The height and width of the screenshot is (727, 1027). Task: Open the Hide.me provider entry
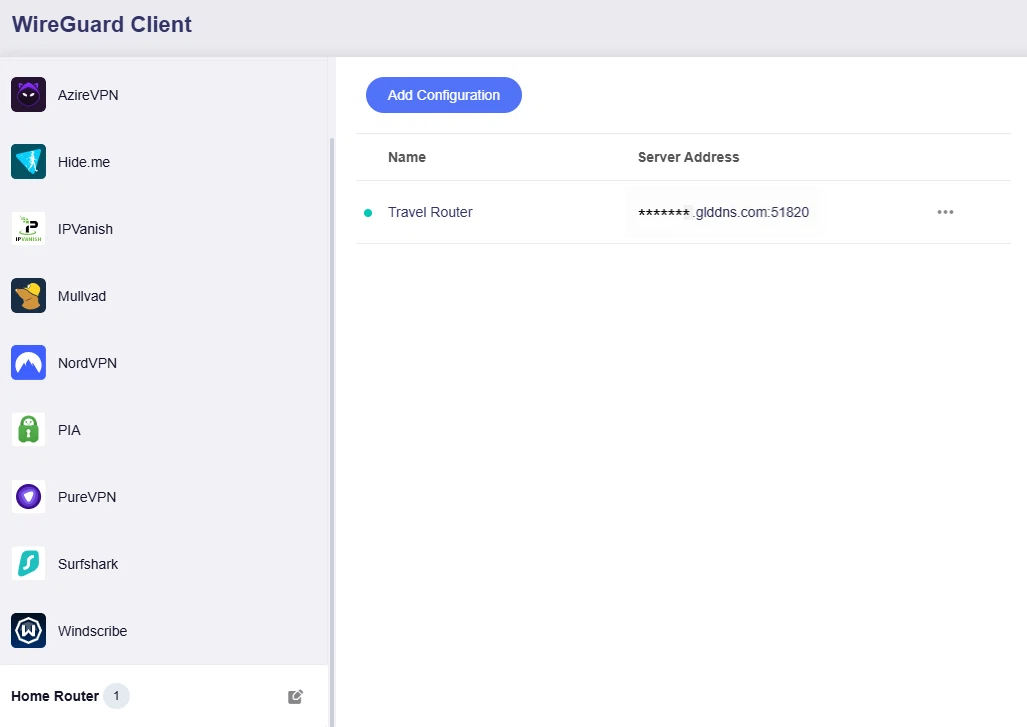pyautogui.click(x=84, y=161)
